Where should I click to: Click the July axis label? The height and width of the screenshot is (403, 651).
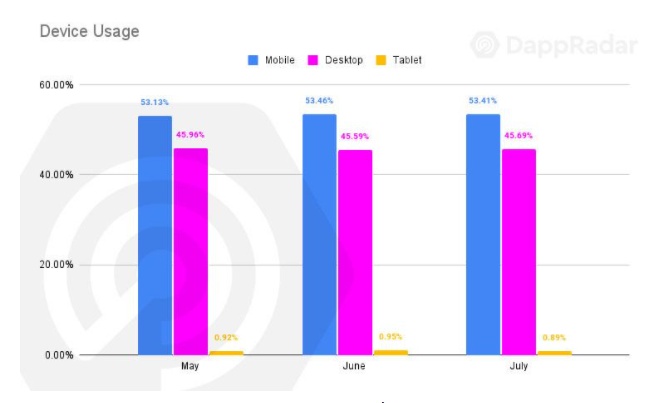click(519, 366)
